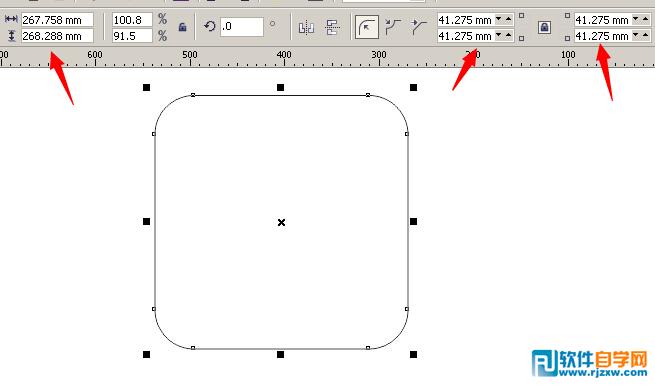The width and height of the screenshot is (655, 386).
Task: Click the vertical scale factor field 91.5
Action: pyautogui.click(x=132, y=36)
